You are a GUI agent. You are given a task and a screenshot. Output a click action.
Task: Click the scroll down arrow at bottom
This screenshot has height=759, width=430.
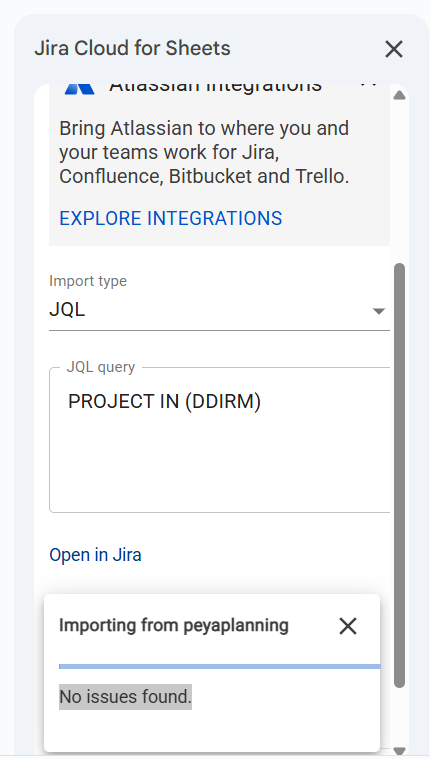click(399, 751)
